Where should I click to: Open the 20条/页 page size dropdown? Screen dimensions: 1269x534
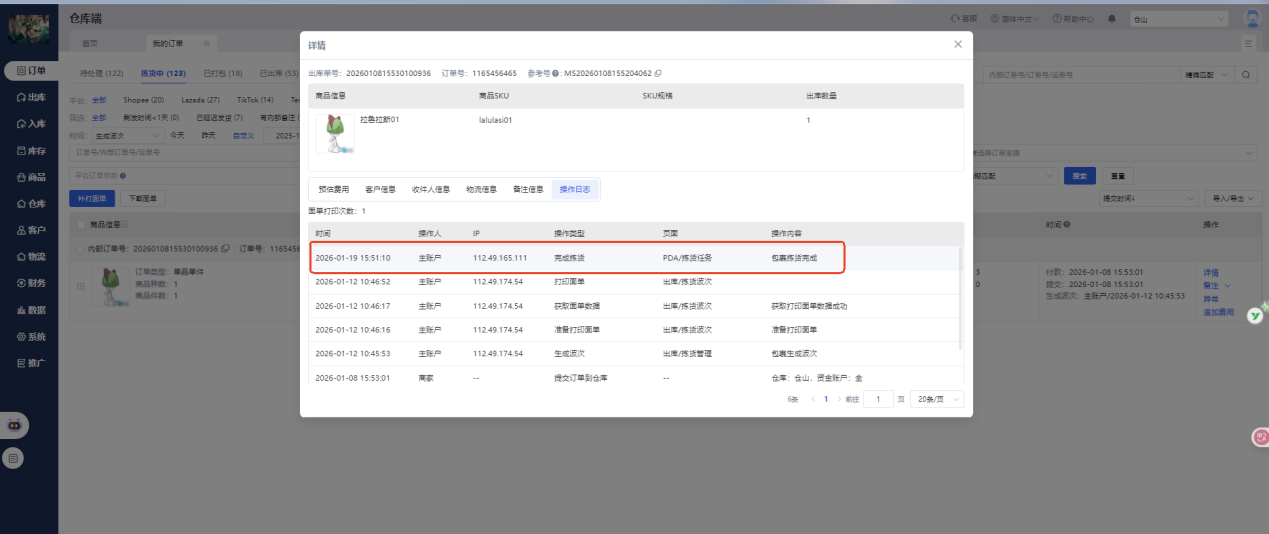[x=938, y=399]
